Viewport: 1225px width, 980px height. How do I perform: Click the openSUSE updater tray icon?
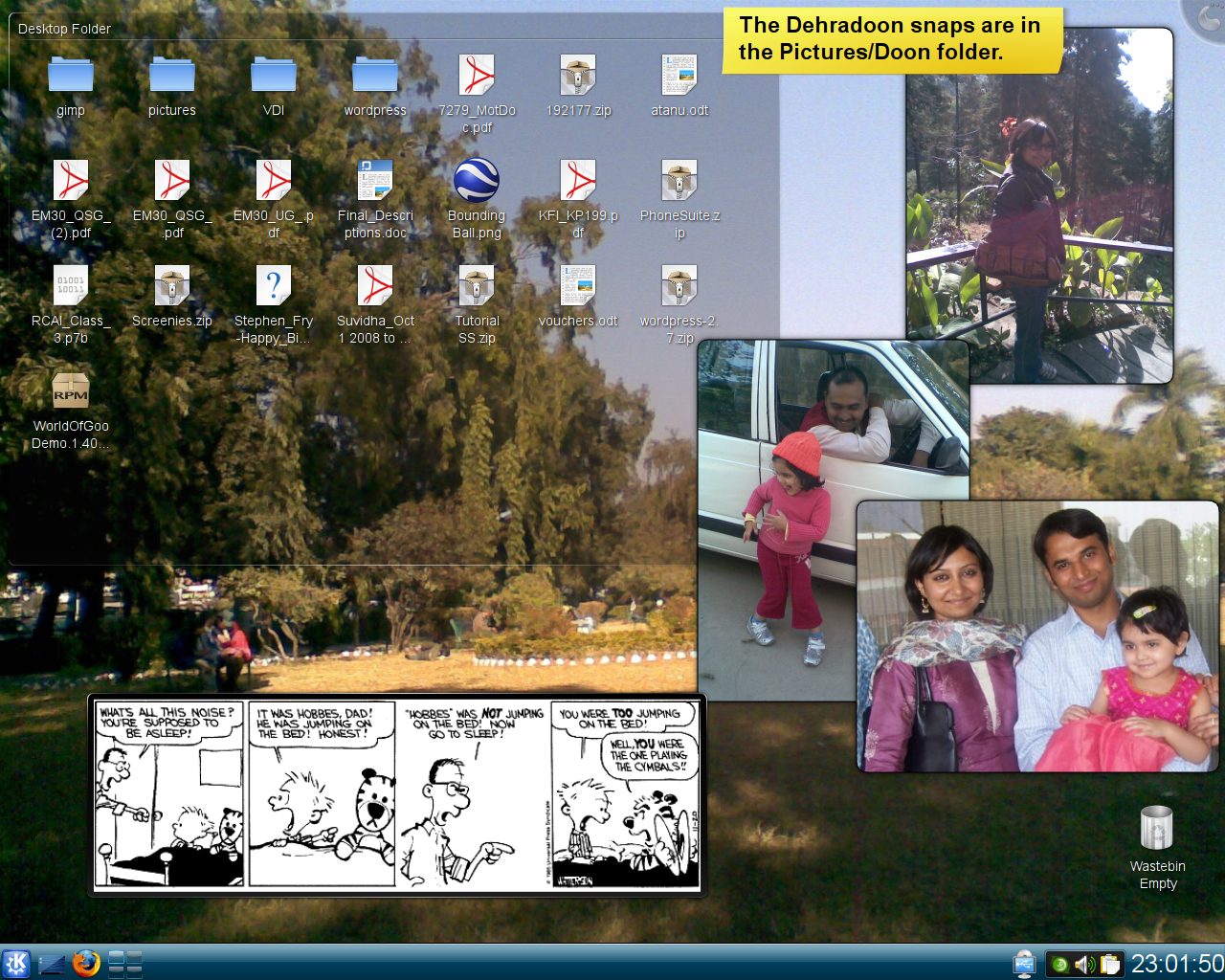(x=1060, y=965)
